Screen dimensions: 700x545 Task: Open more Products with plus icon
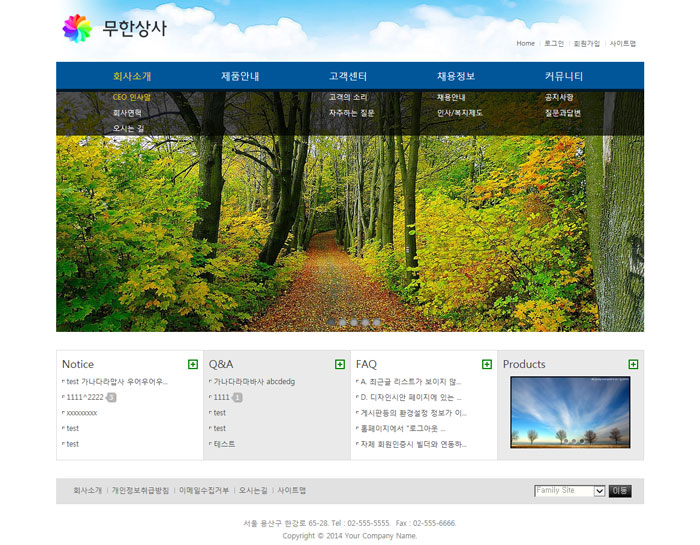[x=633, y=364]
